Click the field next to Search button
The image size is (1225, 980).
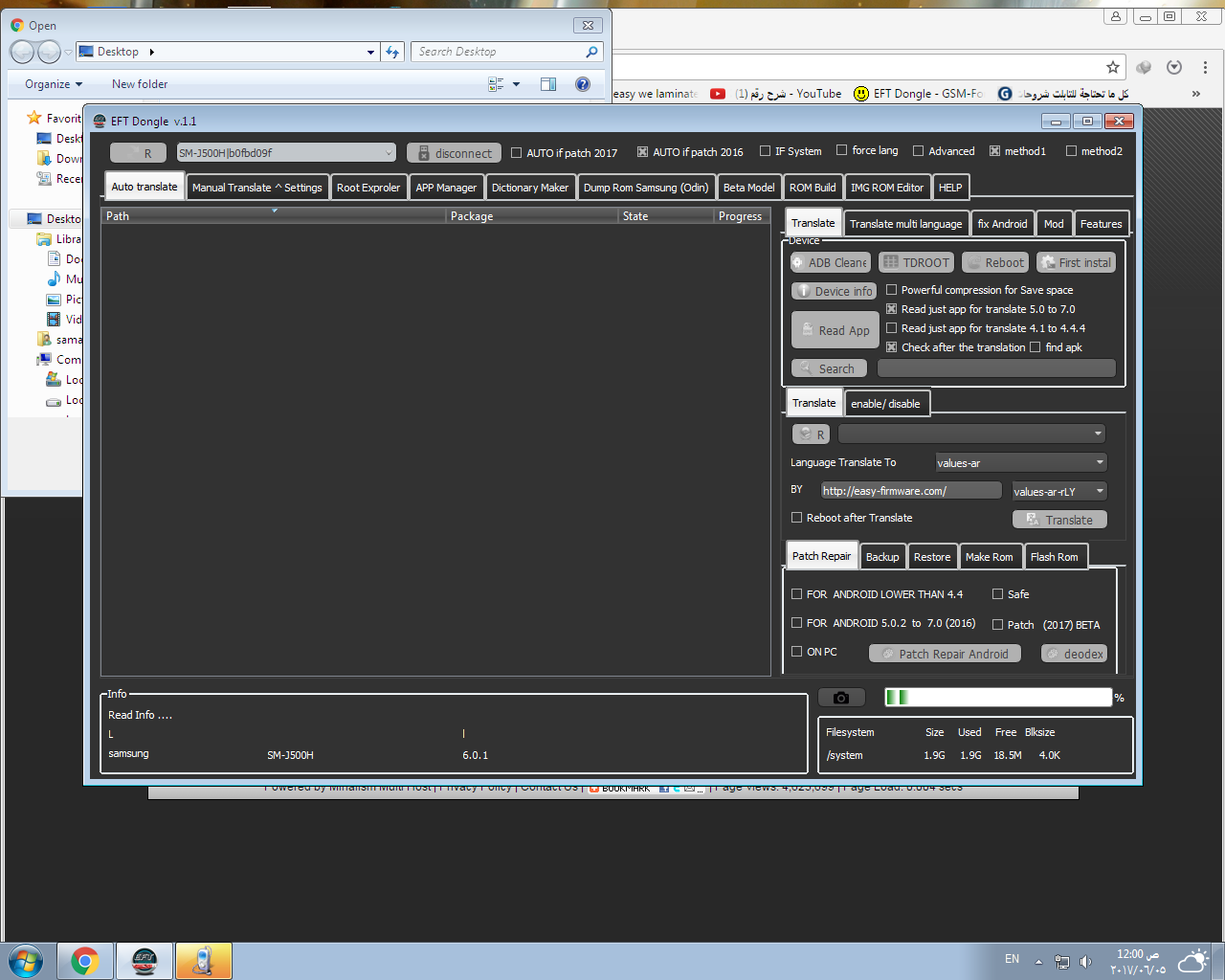[996, 368]
